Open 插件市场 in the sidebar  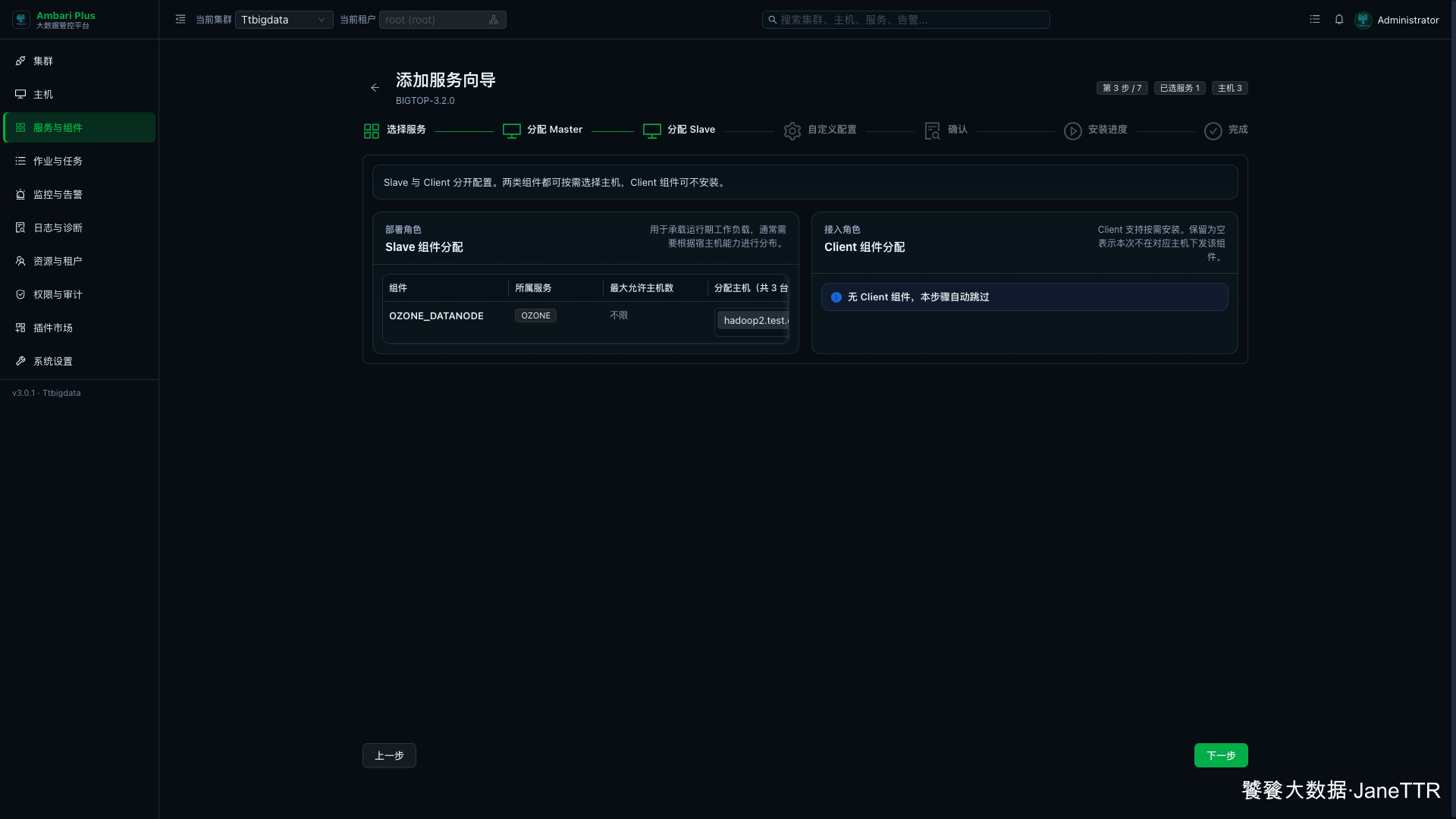pos(79,328)
